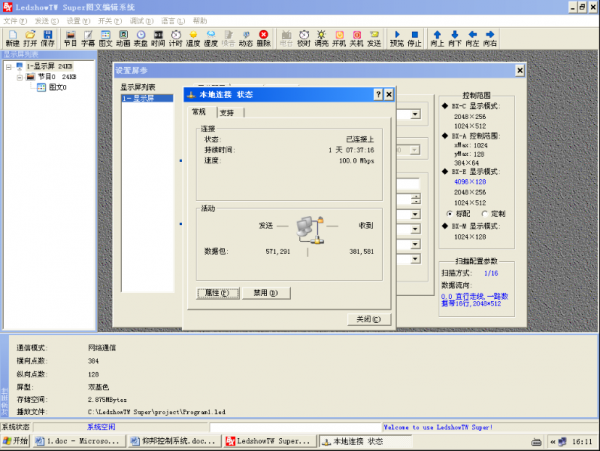600x451 pixels.
Task: Click the 校时 (time sync) toolbar icon
Action: pos(304,39)
